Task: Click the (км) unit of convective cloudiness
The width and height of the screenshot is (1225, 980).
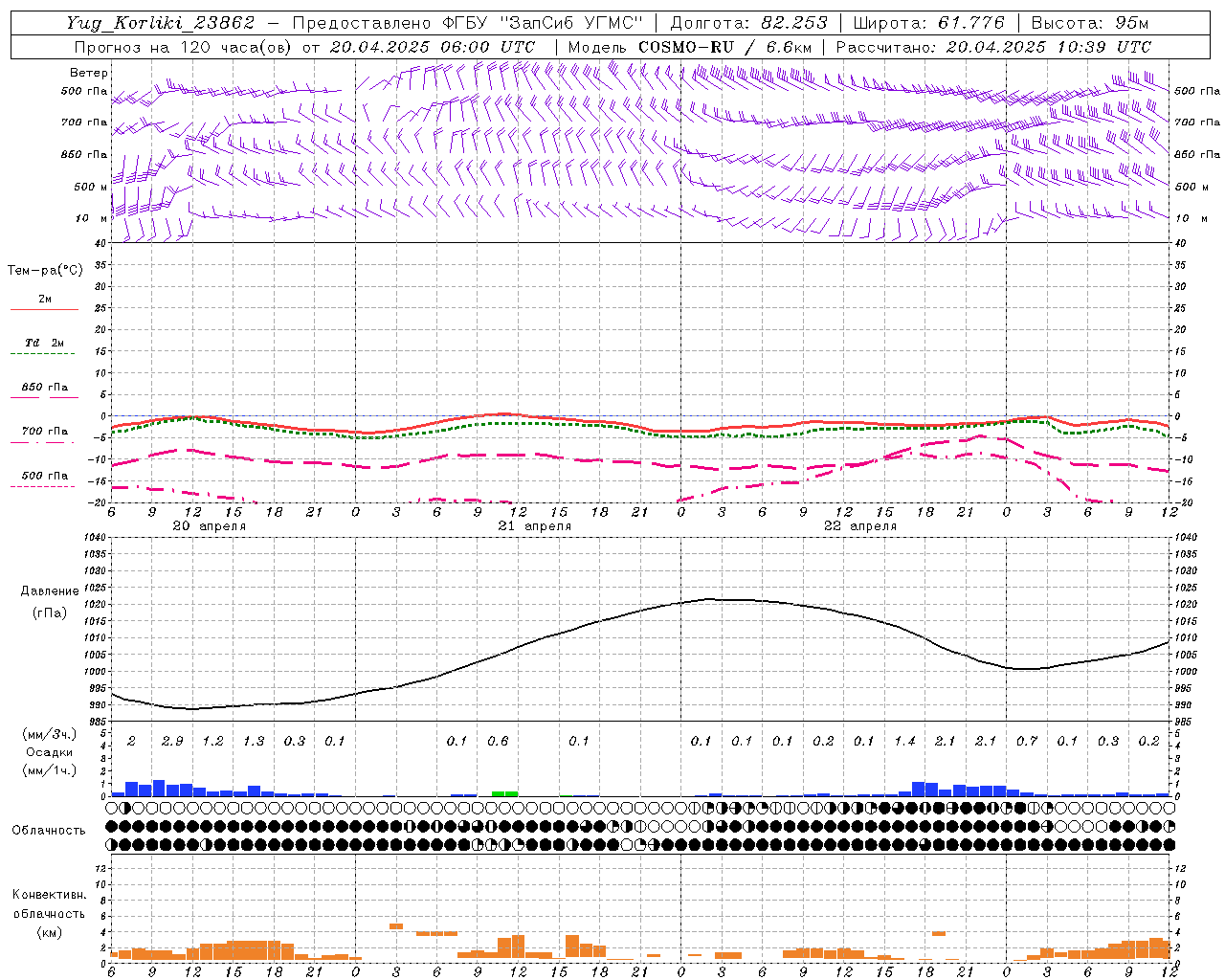Action: coord(49,932)
